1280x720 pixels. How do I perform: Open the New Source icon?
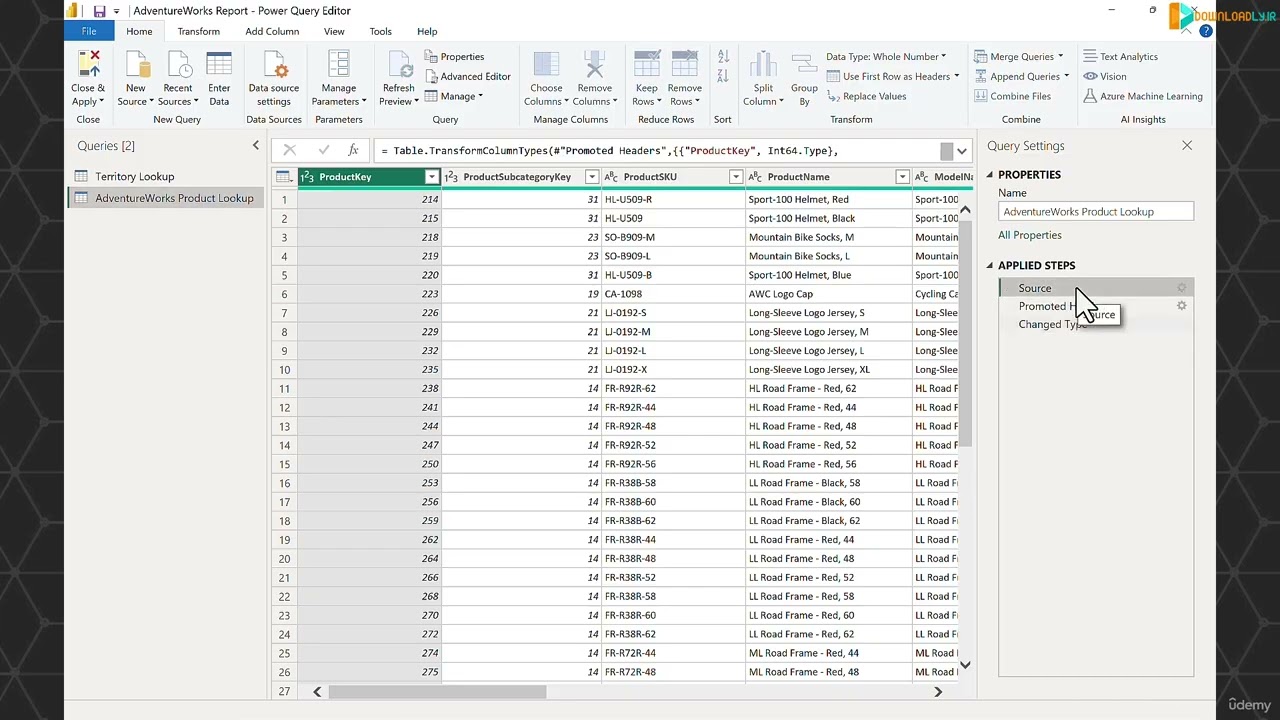[136, 65]
